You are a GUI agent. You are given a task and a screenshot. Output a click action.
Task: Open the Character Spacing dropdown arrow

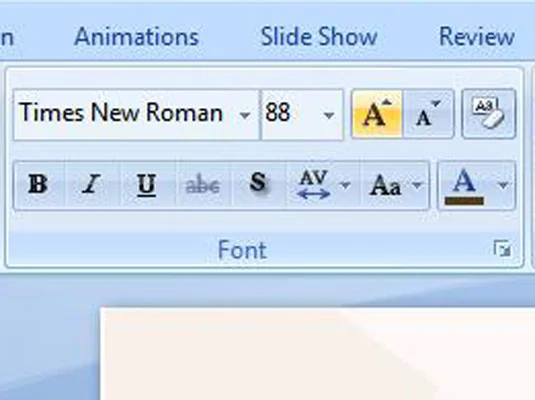pyautogui.click(x=346, y=185)
